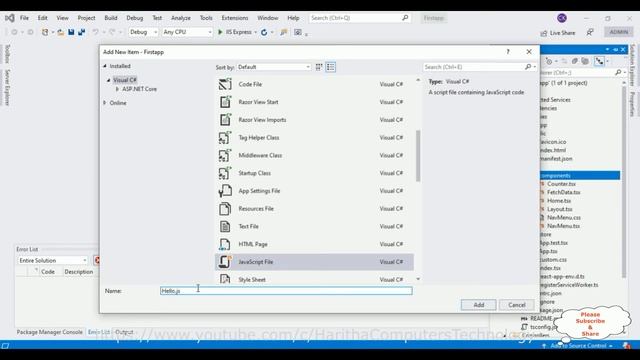640x360 pixels.
Task: Click the browser refresh icon in toolbar
Action: point(264,32)
